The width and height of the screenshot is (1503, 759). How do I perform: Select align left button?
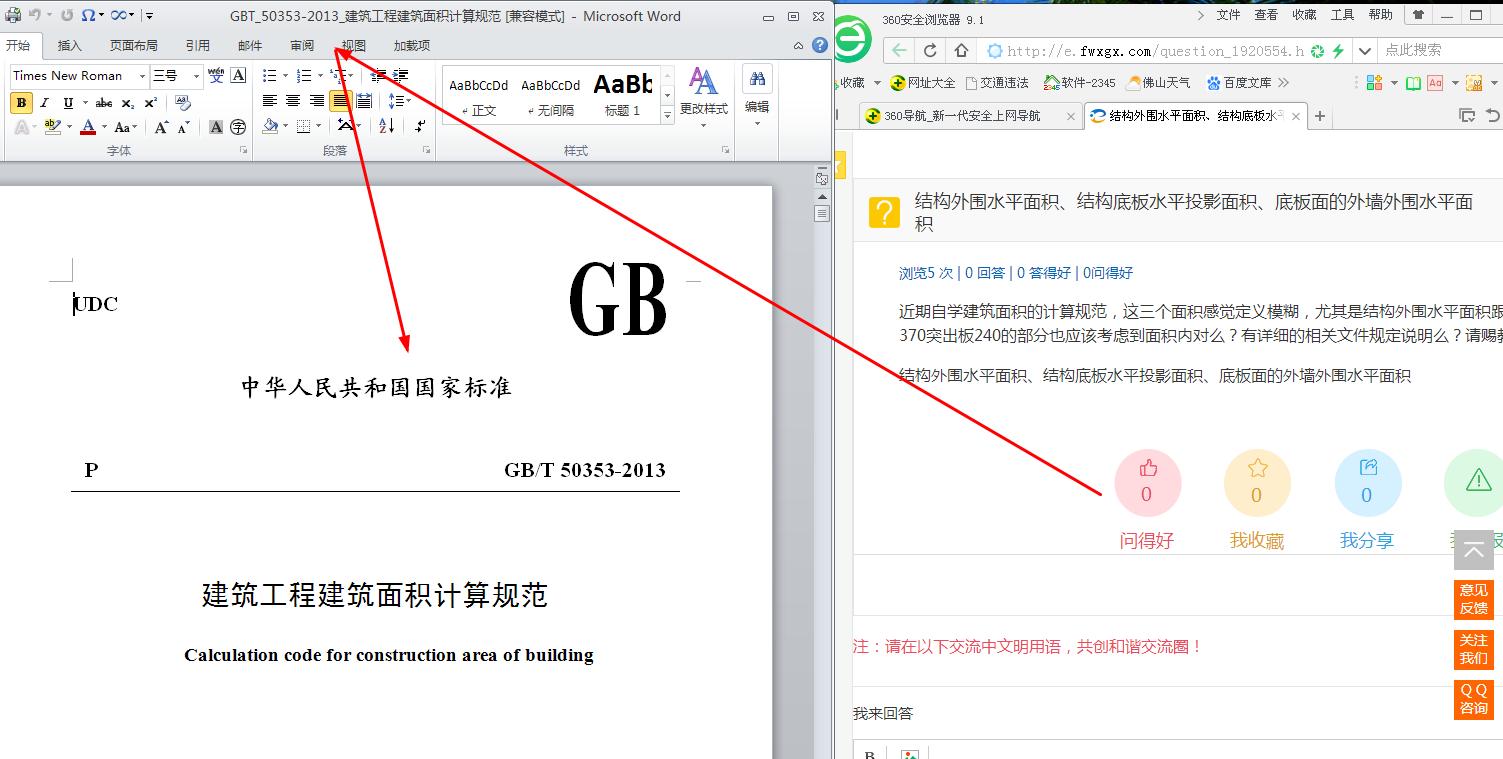click(x=270, y=101)
